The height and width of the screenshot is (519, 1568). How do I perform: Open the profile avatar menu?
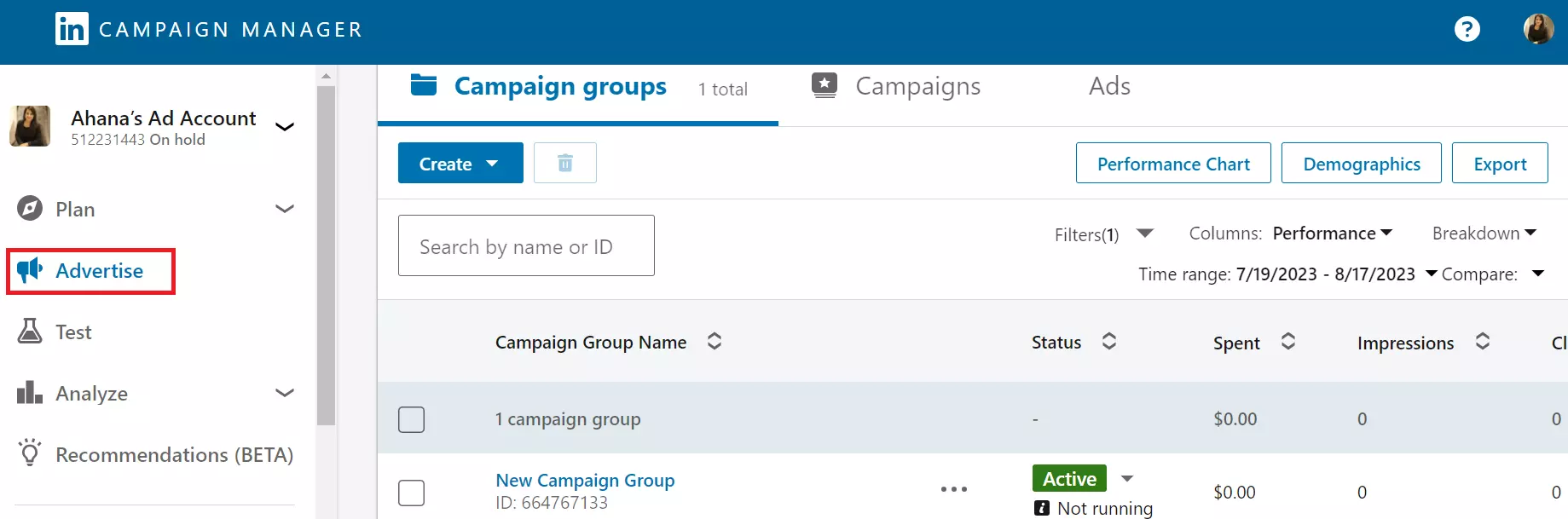tap(1538, 29)
